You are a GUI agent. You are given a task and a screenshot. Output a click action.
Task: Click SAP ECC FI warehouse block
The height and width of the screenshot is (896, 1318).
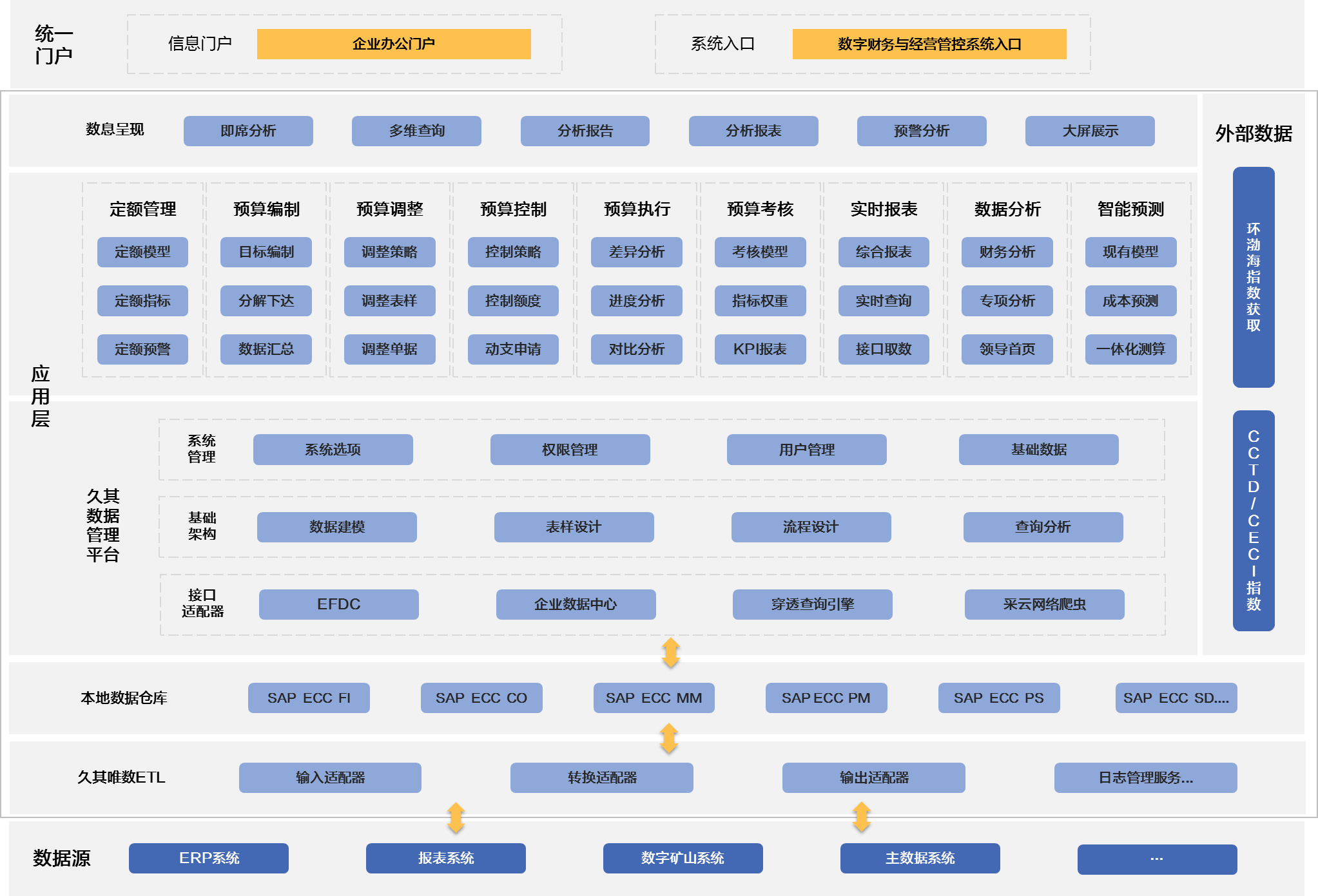pos(309,698)
